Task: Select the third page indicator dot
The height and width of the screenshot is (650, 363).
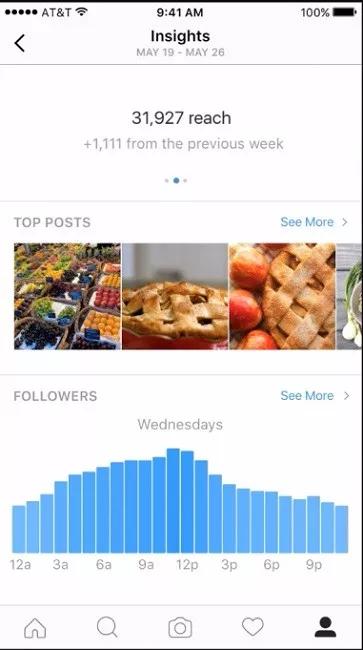Action: (x=185, y=180)
